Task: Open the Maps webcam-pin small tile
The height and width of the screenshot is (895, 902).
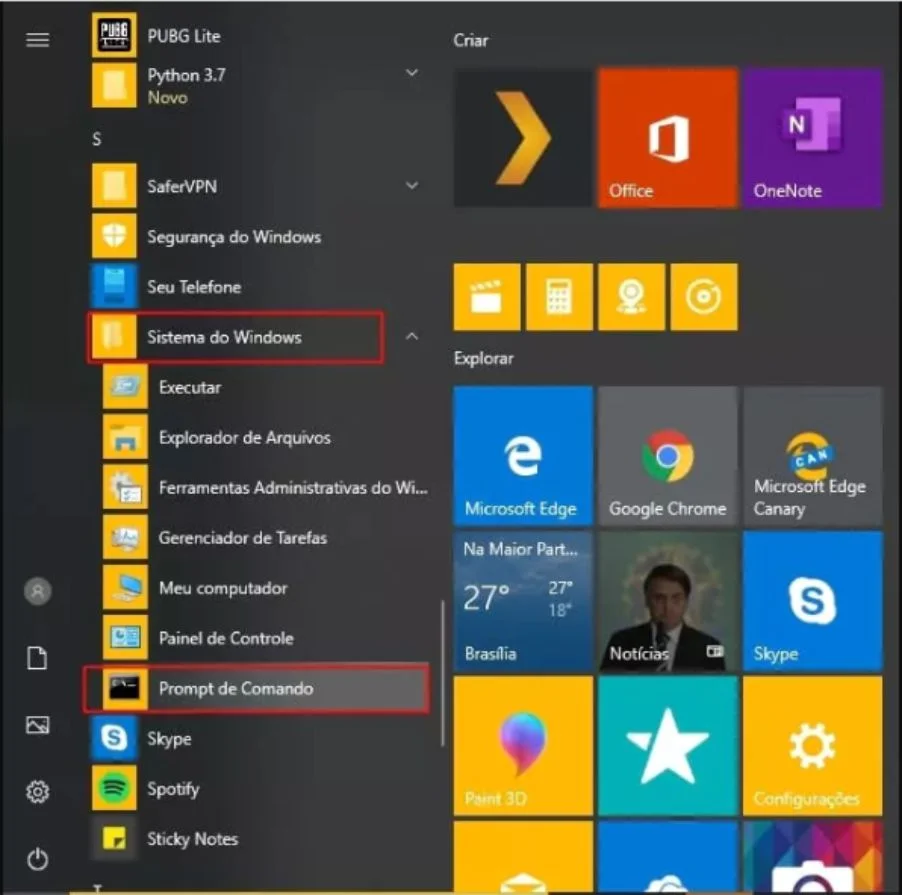Action: point(632,297)
